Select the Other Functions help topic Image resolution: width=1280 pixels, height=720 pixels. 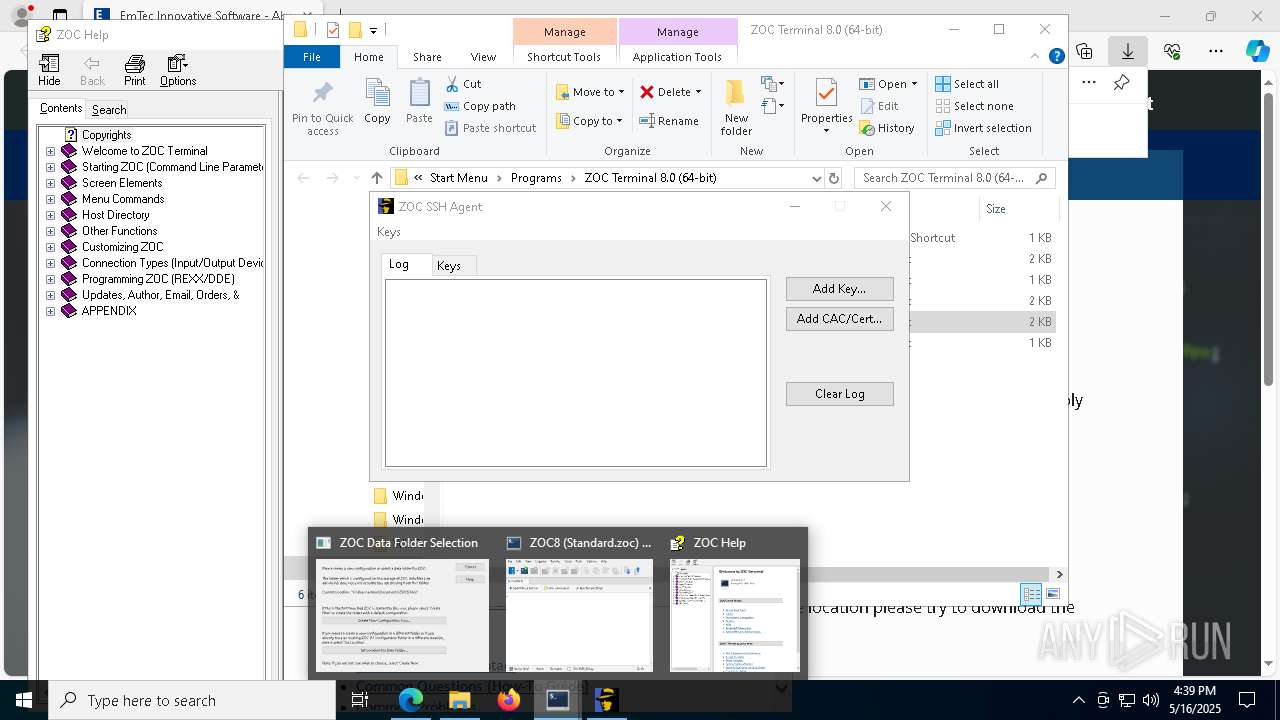(x=119, y=231)
